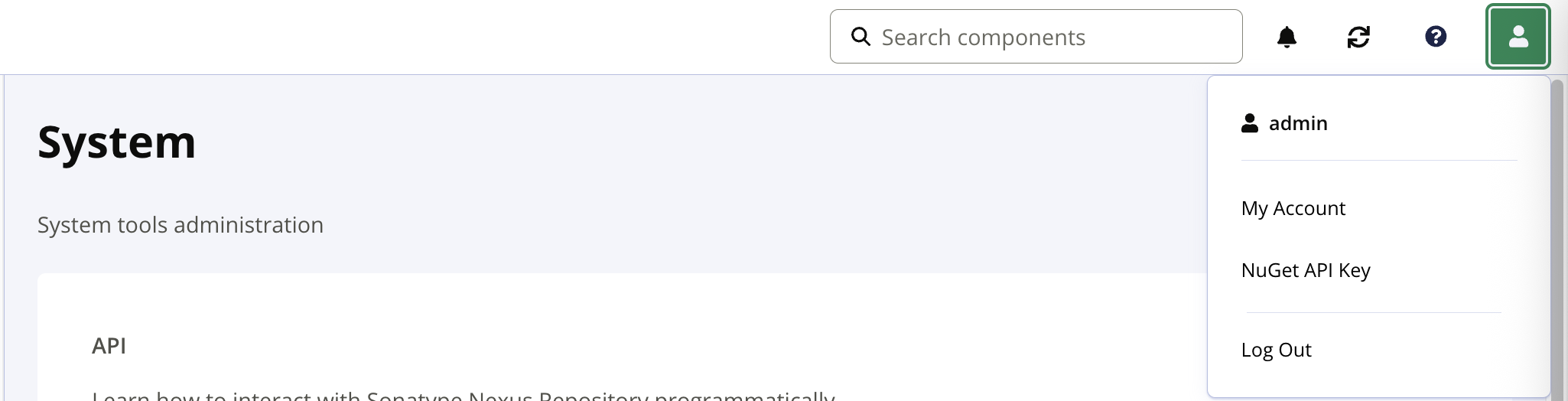The width and height of the screenshot is (1568, 401).
Task: Open the notifications bell
Action: 1287,37
